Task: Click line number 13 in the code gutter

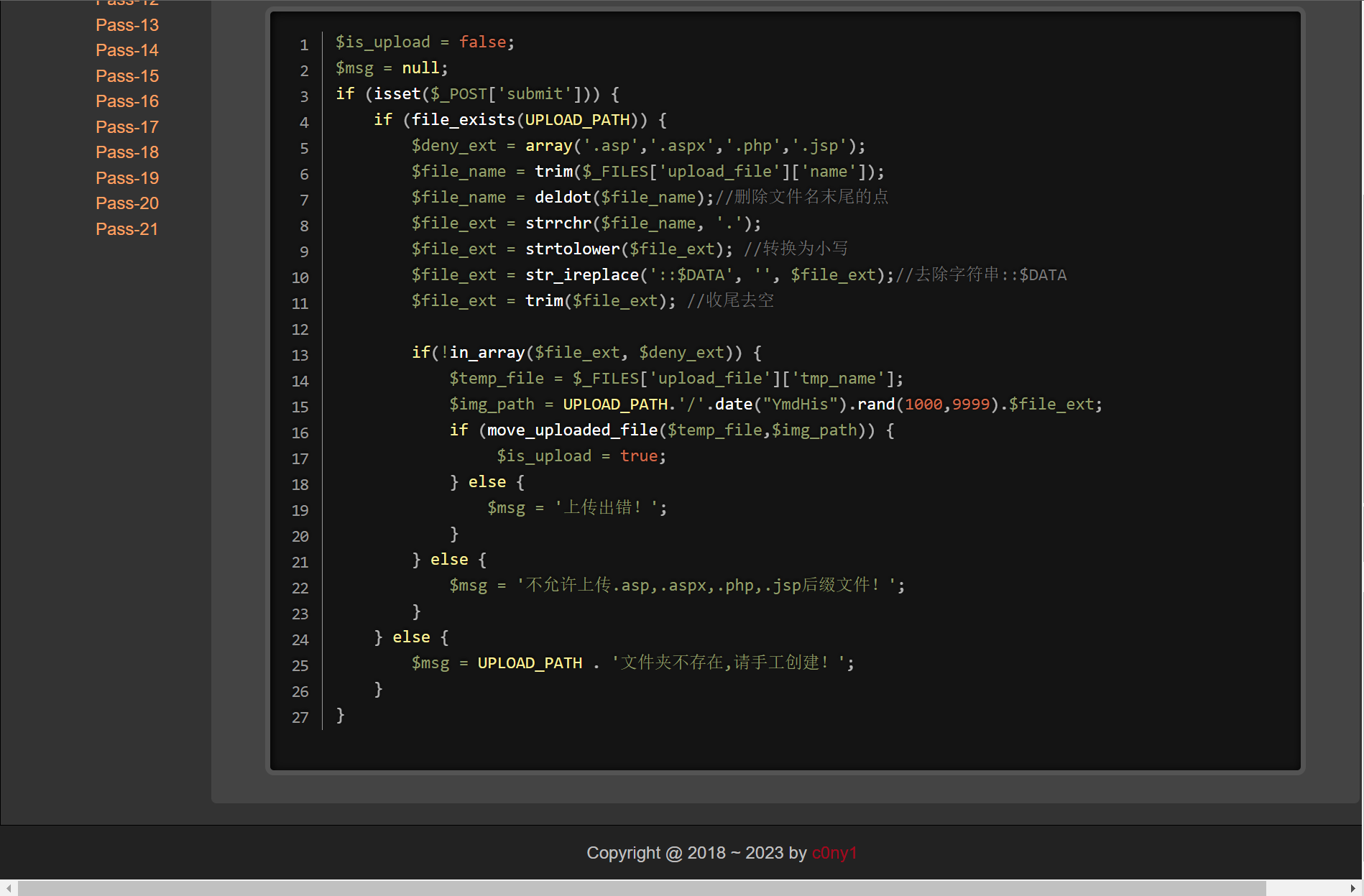Action: 300,355
